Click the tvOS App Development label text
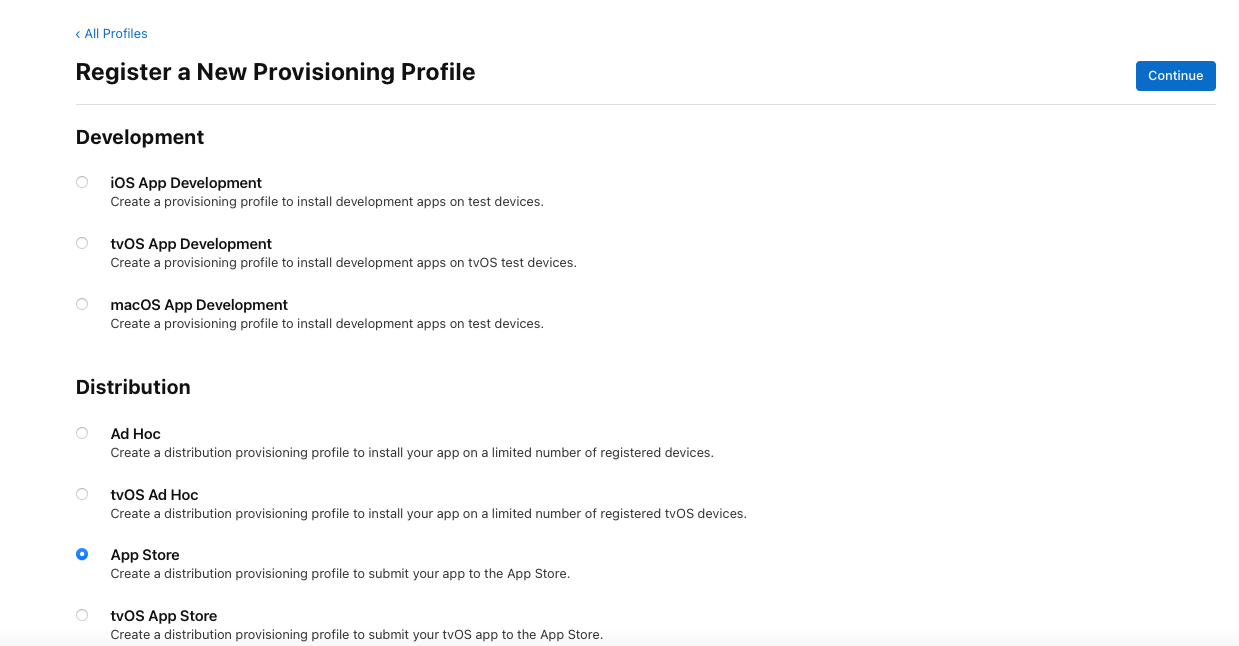Screen dimensions: 1239x646 coord(191,244)
